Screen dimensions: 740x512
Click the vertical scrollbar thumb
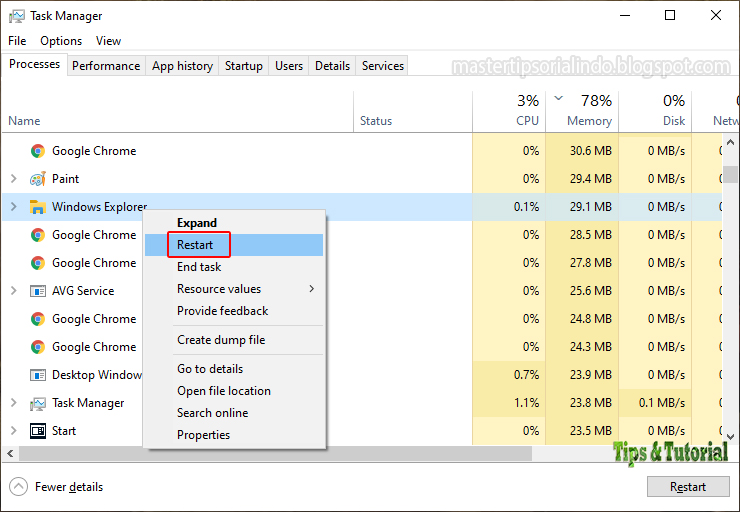point(731,174)
